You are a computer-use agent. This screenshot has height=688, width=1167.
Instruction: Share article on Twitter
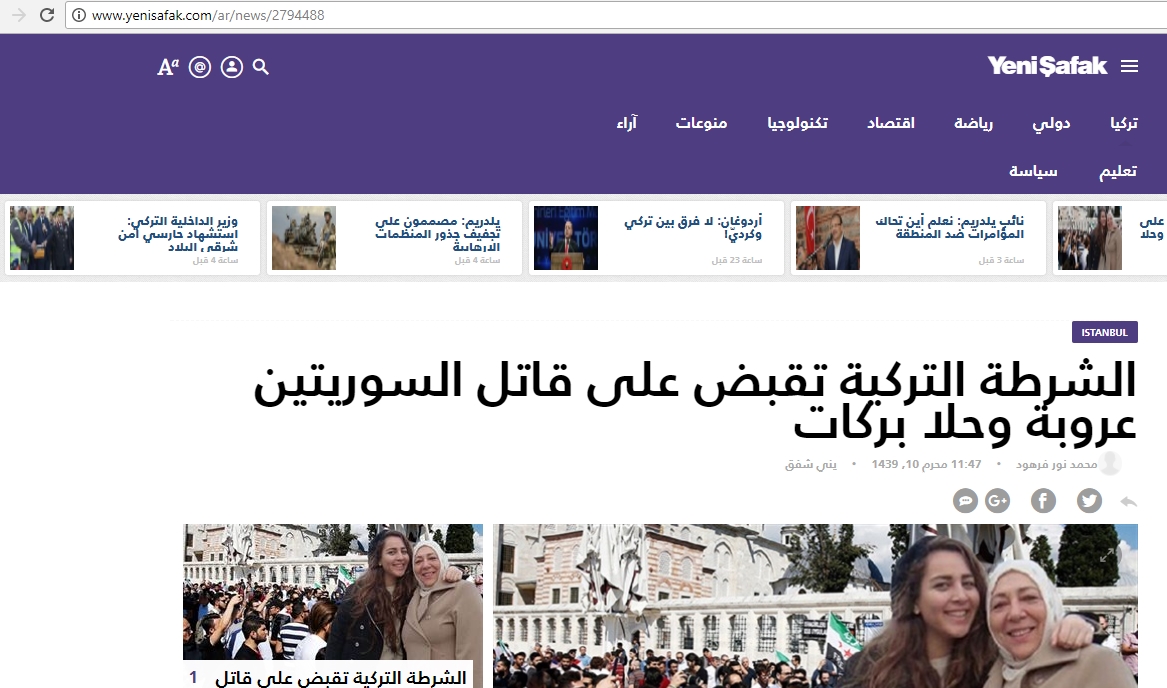[x=1089, y=501]
